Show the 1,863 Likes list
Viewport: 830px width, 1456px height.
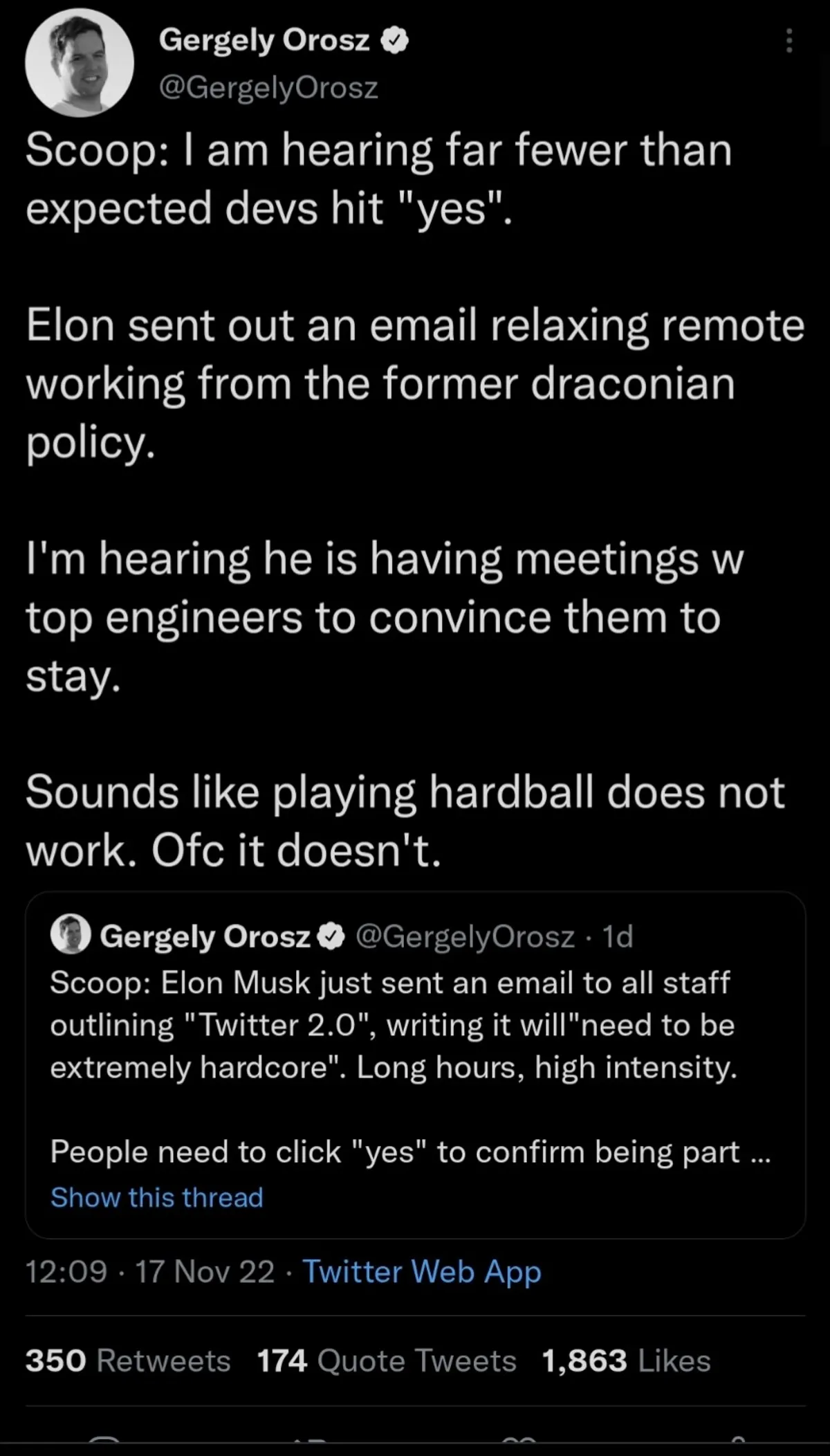626,1361
